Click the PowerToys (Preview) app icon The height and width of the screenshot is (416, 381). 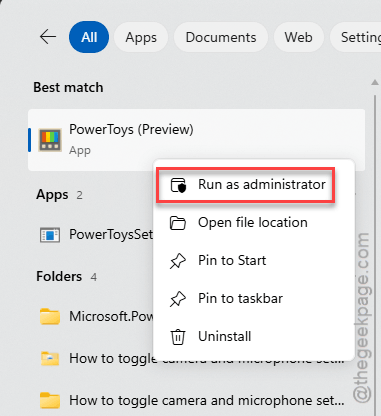coord(50,140)
